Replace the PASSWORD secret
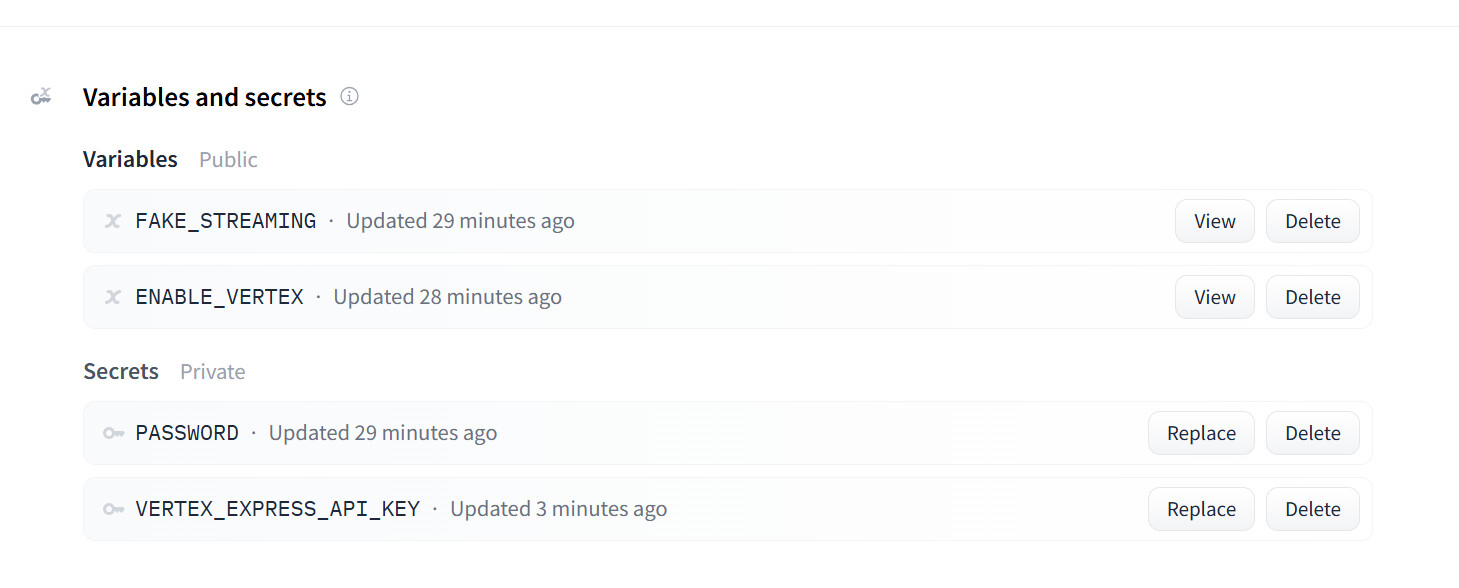 tap(1200, 433)
